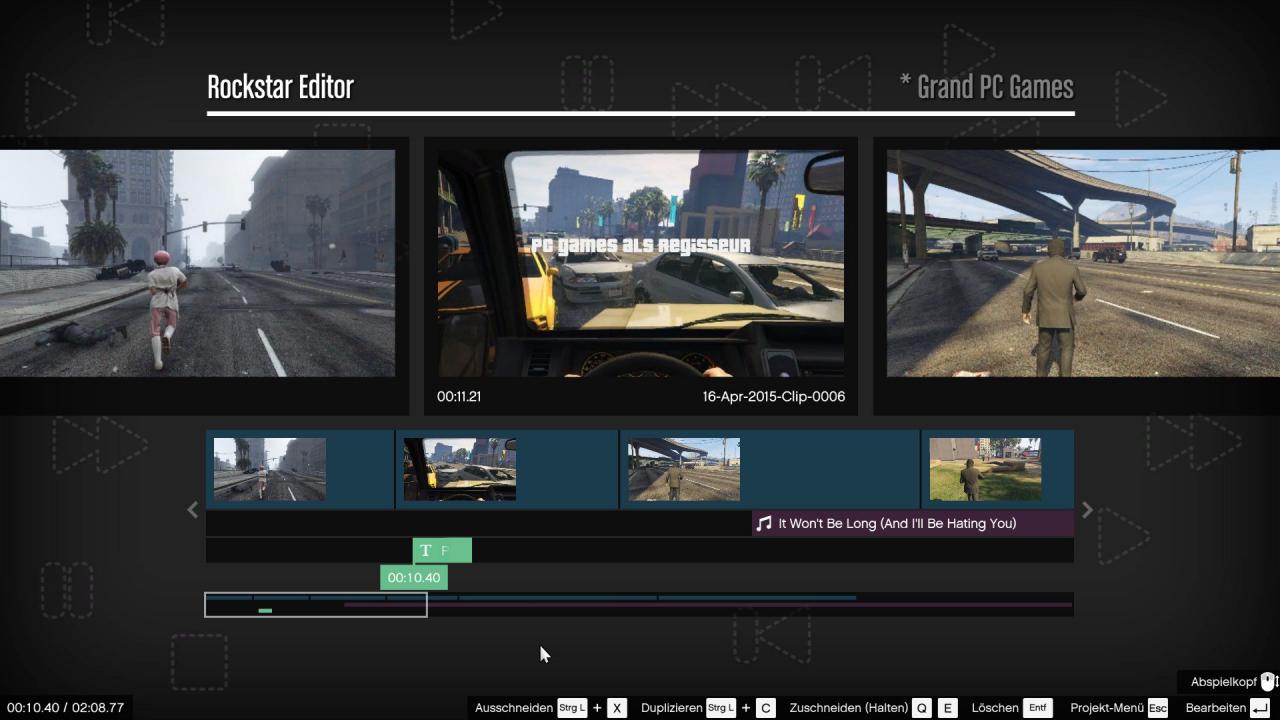Click the project name Grand PC Games
The height and width of the screenshot is (720, 1280).
[995, 87]
